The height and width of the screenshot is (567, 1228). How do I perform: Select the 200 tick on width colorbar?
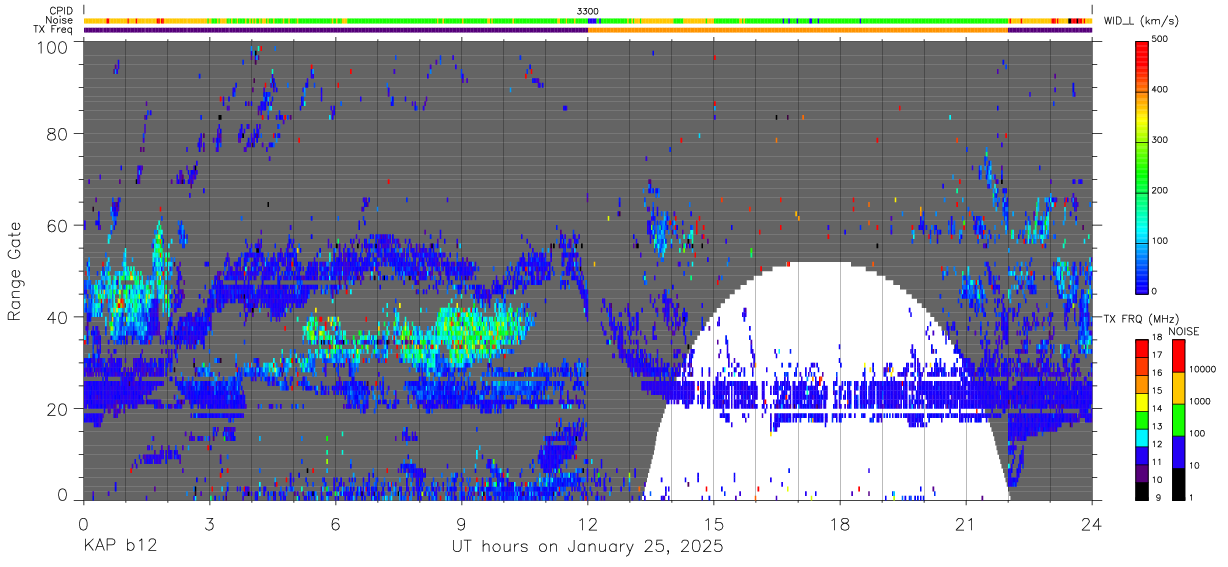(1161, 190)
